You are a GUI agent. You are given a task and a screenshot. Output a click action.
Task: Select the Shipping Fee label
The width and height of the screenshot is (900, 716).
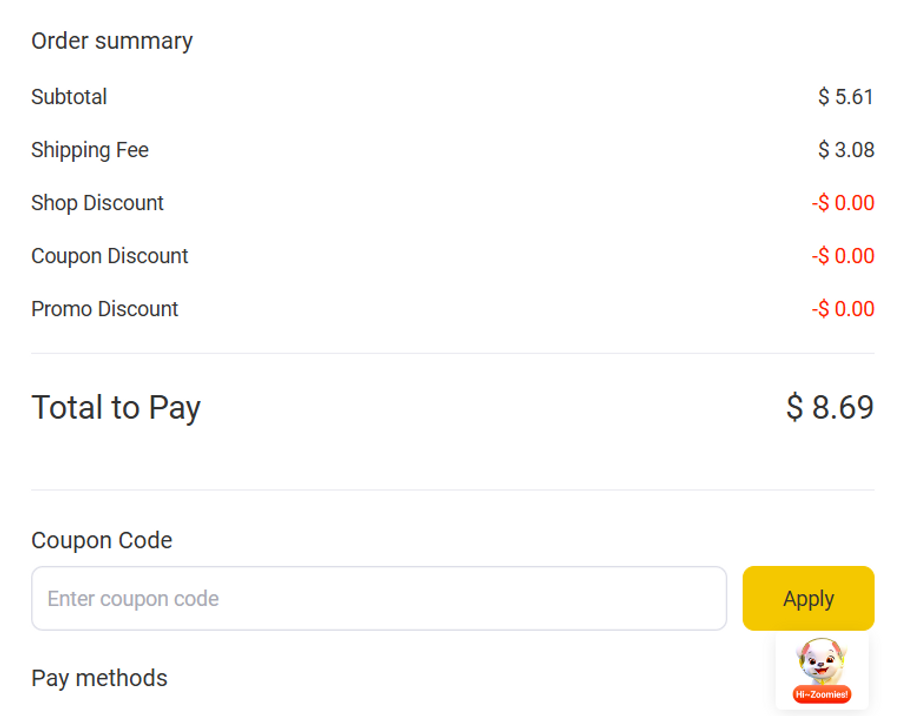pos(90,150)
